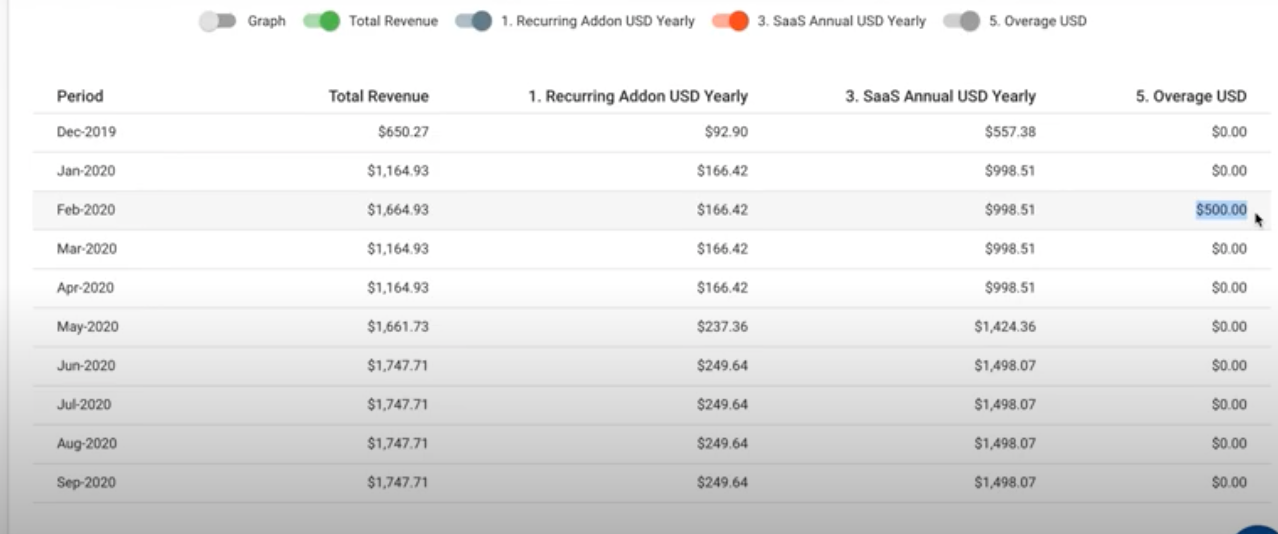Click Recurring Addon value in Feb-2020 row
Screen dimensions: 1278x534
(x=722, y=210)
